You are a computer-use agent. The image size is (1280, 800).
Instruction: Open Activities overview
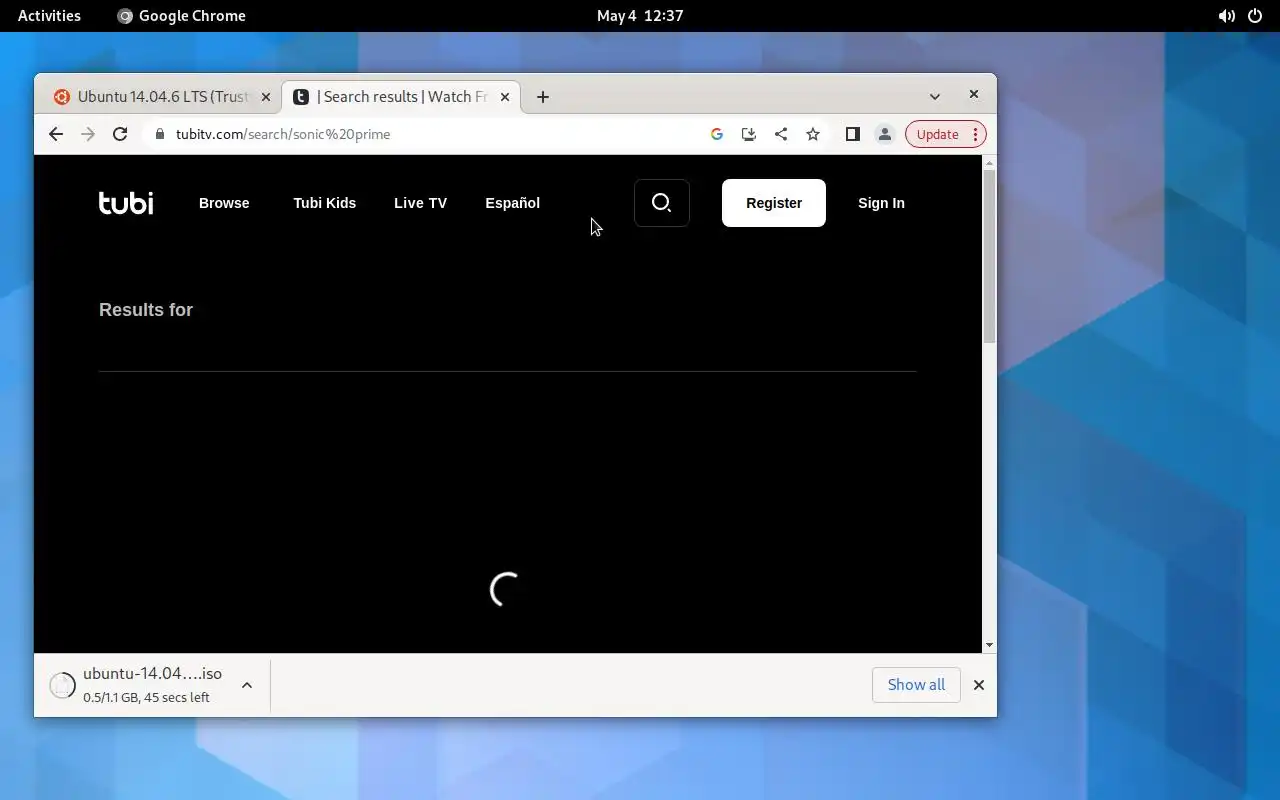[49, 16]
